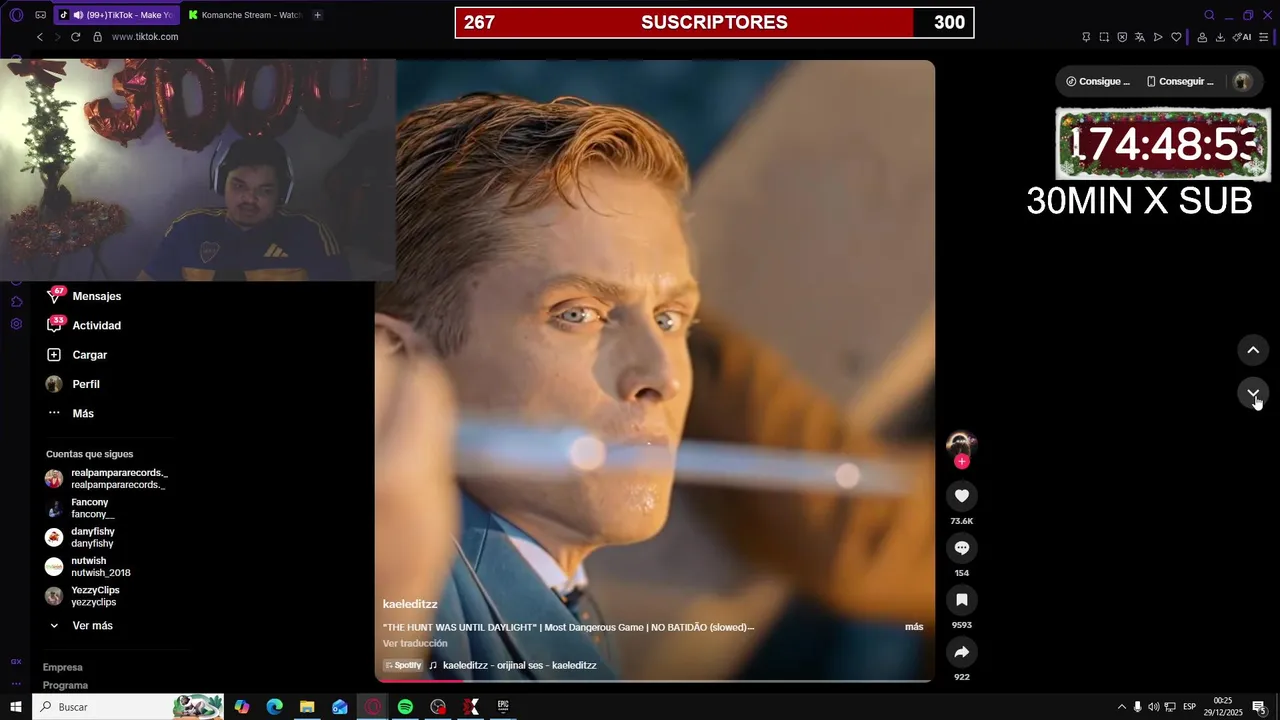Click 'Ver traducción' under the caption
Viewport: 1280px width, 720px height.
415,644
